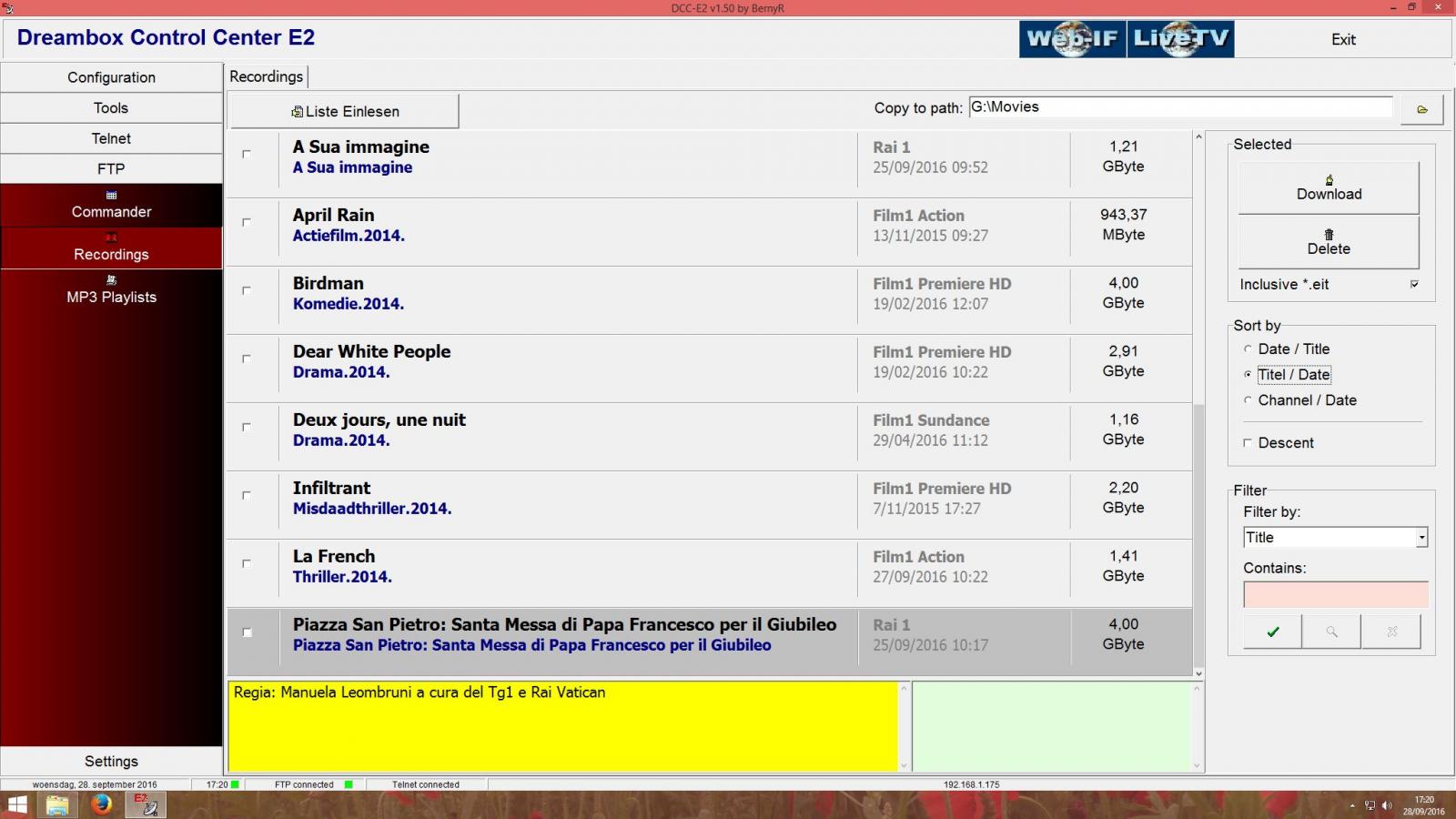Click Exit button
This screenshot has width=1456, height=819.
[x=1343, y=39]
